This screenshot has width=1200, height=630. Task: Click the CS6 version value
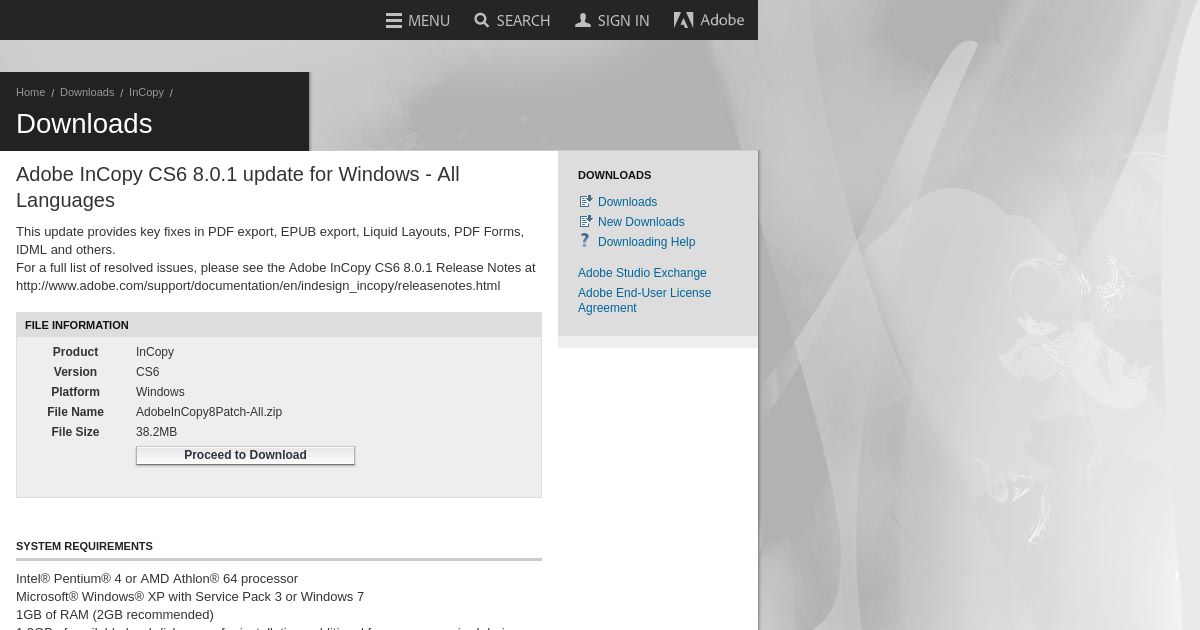pyautogui.click(x=147, y=372)
